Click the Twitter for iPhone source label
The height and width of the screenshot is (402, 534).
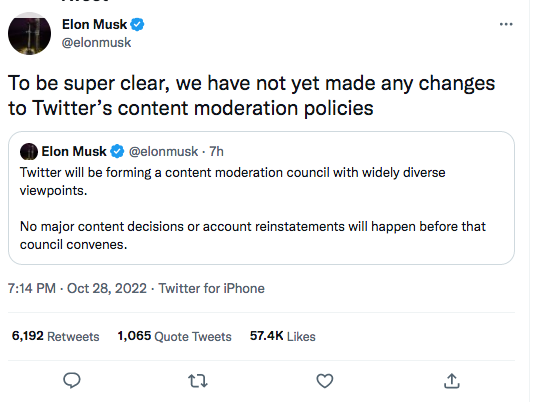(211, 289)
